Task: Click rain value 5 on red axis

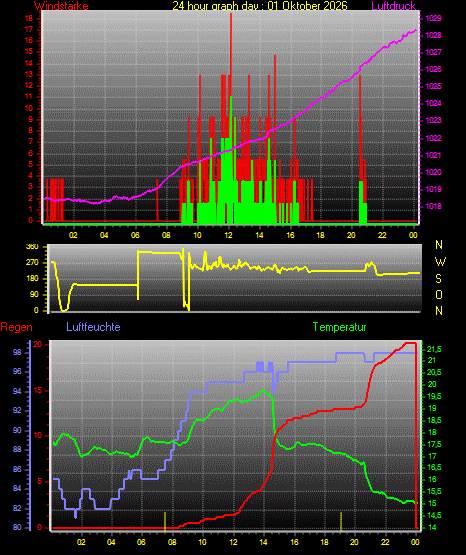Action: (40, 482)
